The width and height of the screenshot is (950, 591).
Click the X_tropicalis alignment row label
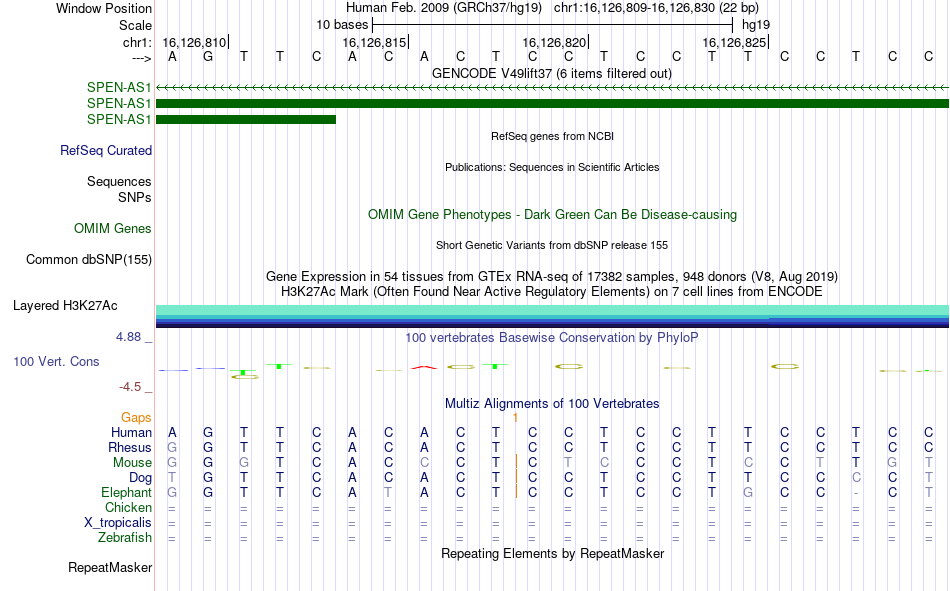[x=118, y=523]
